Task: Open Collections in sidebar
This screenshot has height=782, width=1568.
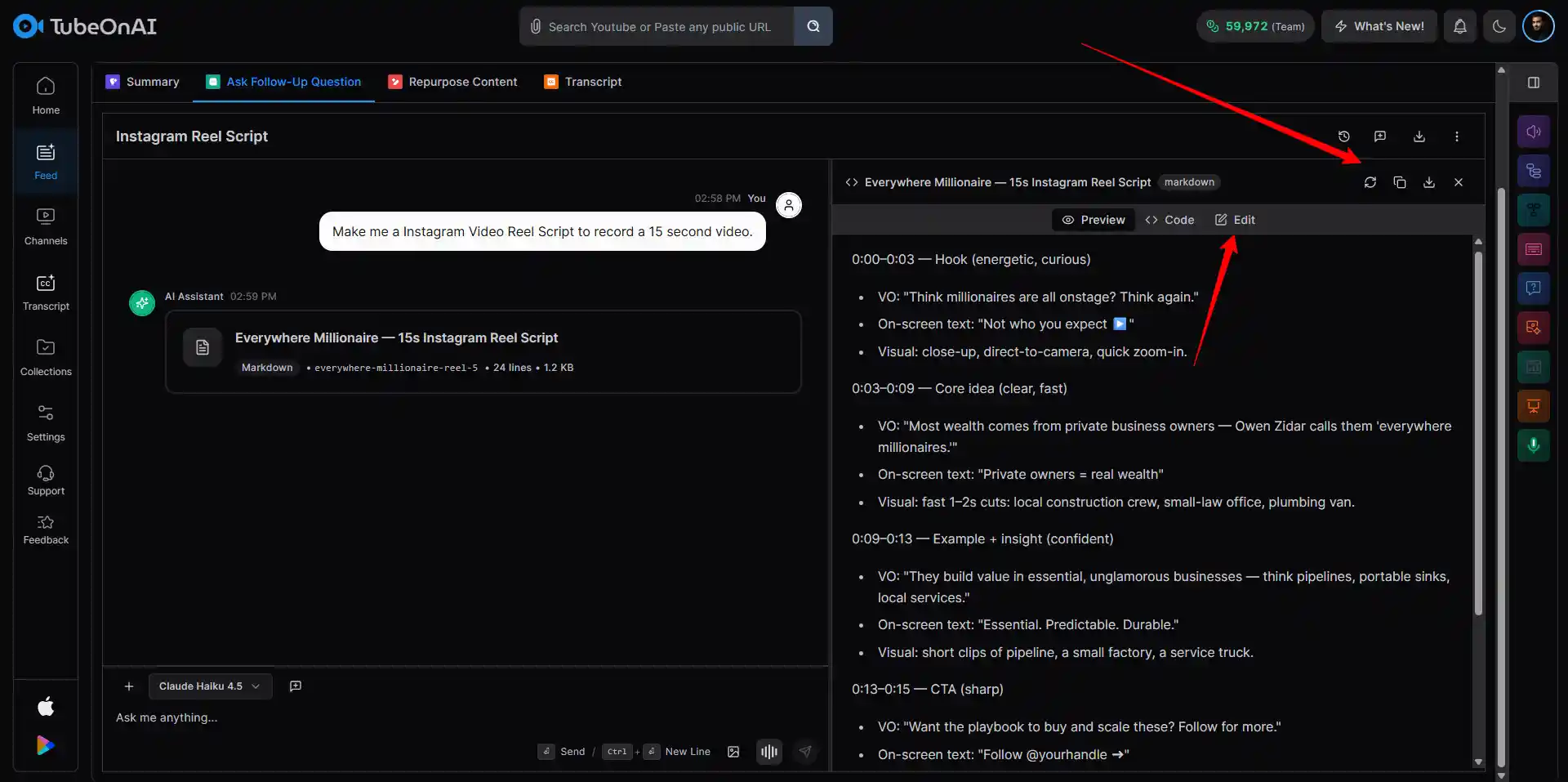Action: point(46,357)
